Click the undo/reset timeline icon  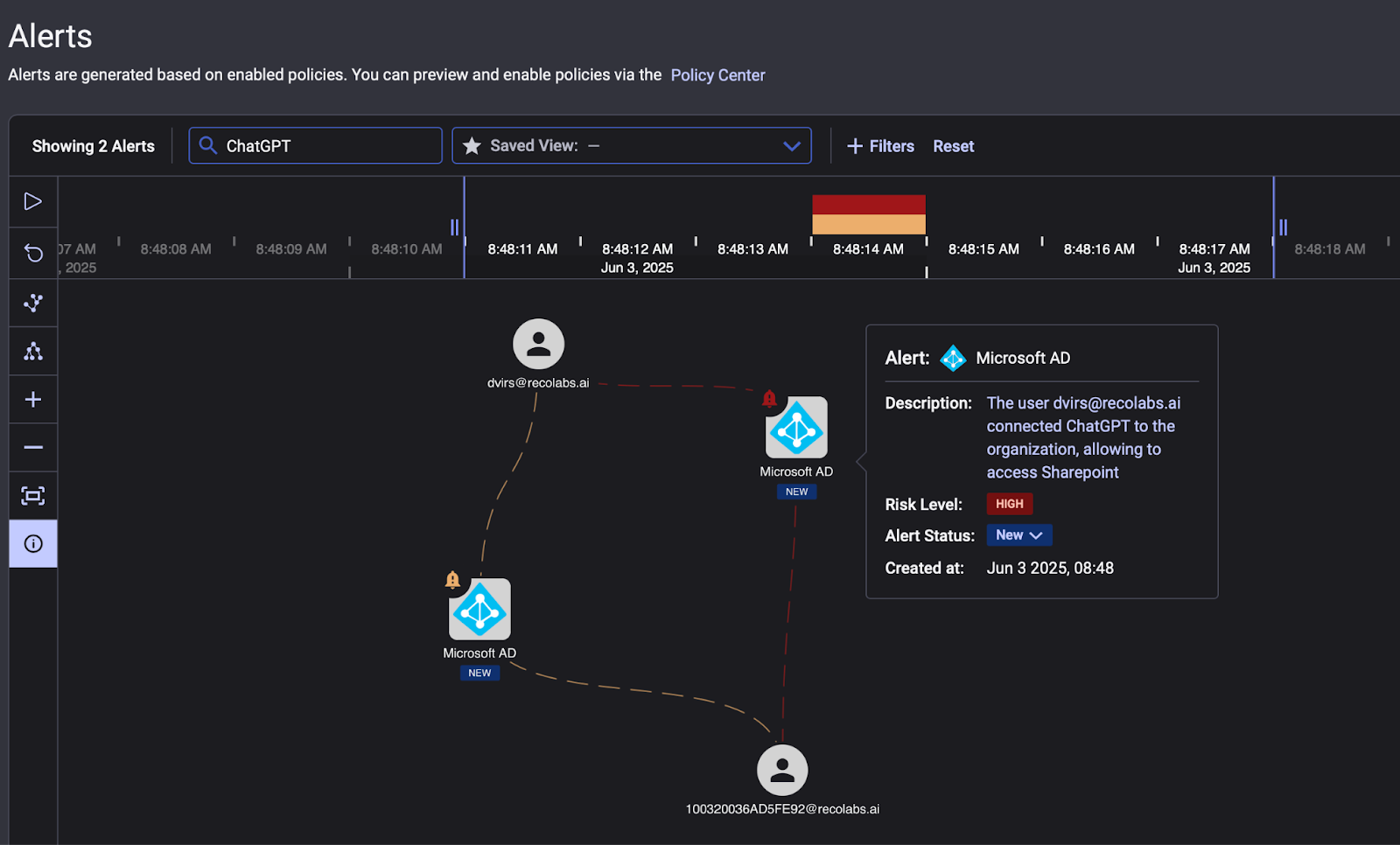33,253
